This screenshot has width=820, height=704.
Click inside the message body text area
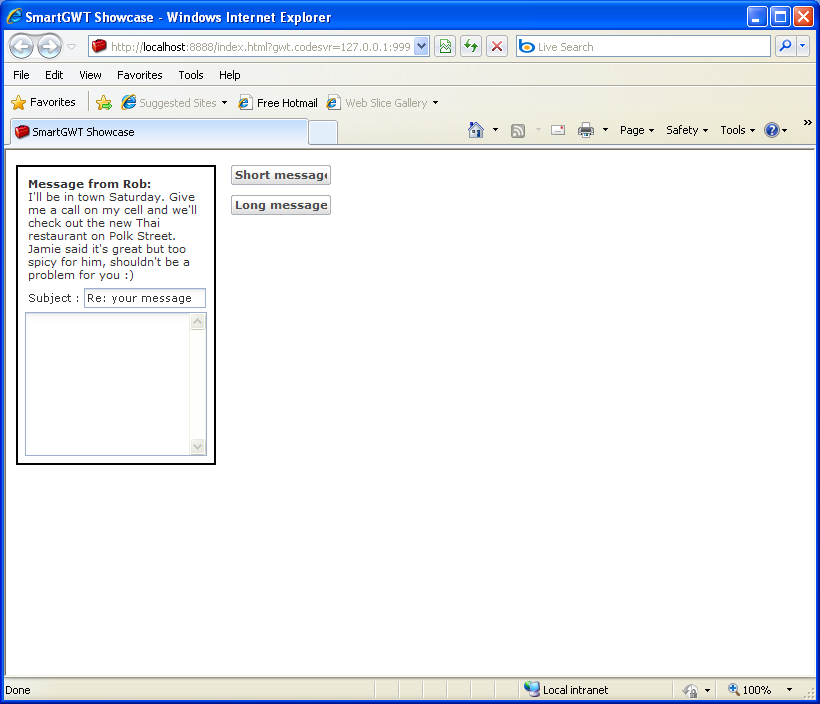[108, 384]
